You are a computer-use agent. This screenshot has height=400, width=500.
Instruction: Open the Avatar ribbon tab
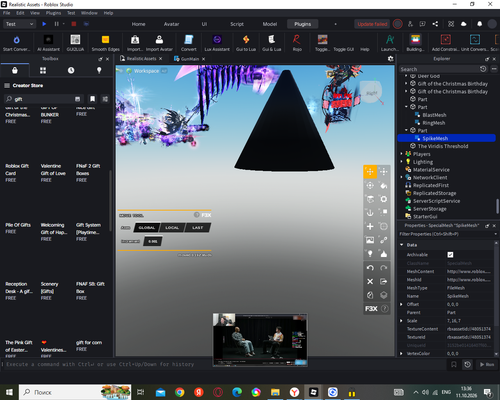click(171, 24)
